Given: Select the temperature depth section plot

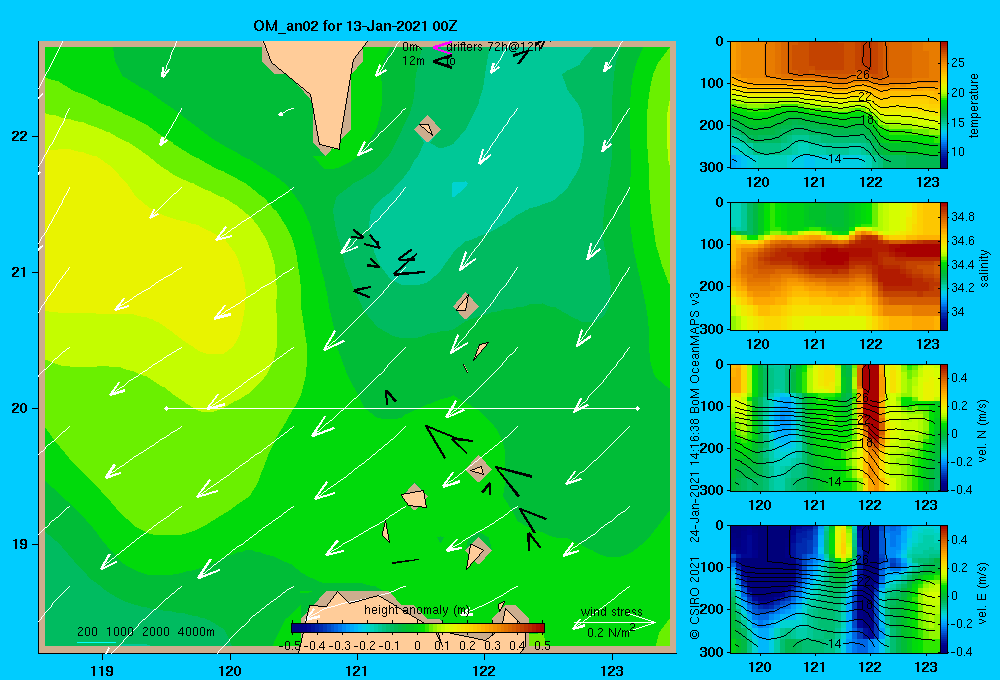Looking at the screenshot, I should coord(835,105).
